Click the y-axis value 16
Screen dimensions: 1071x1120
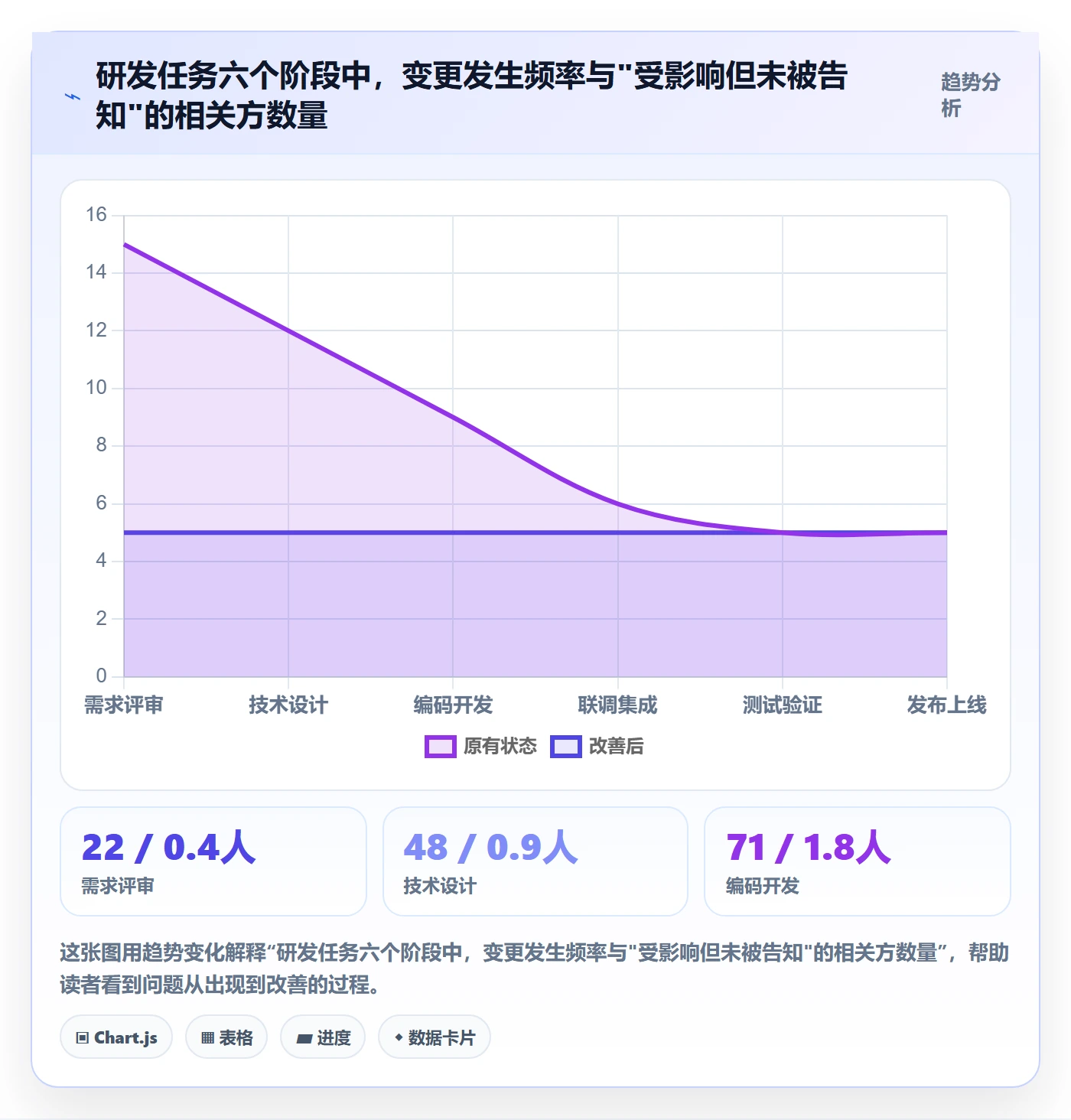coord(96,215)
